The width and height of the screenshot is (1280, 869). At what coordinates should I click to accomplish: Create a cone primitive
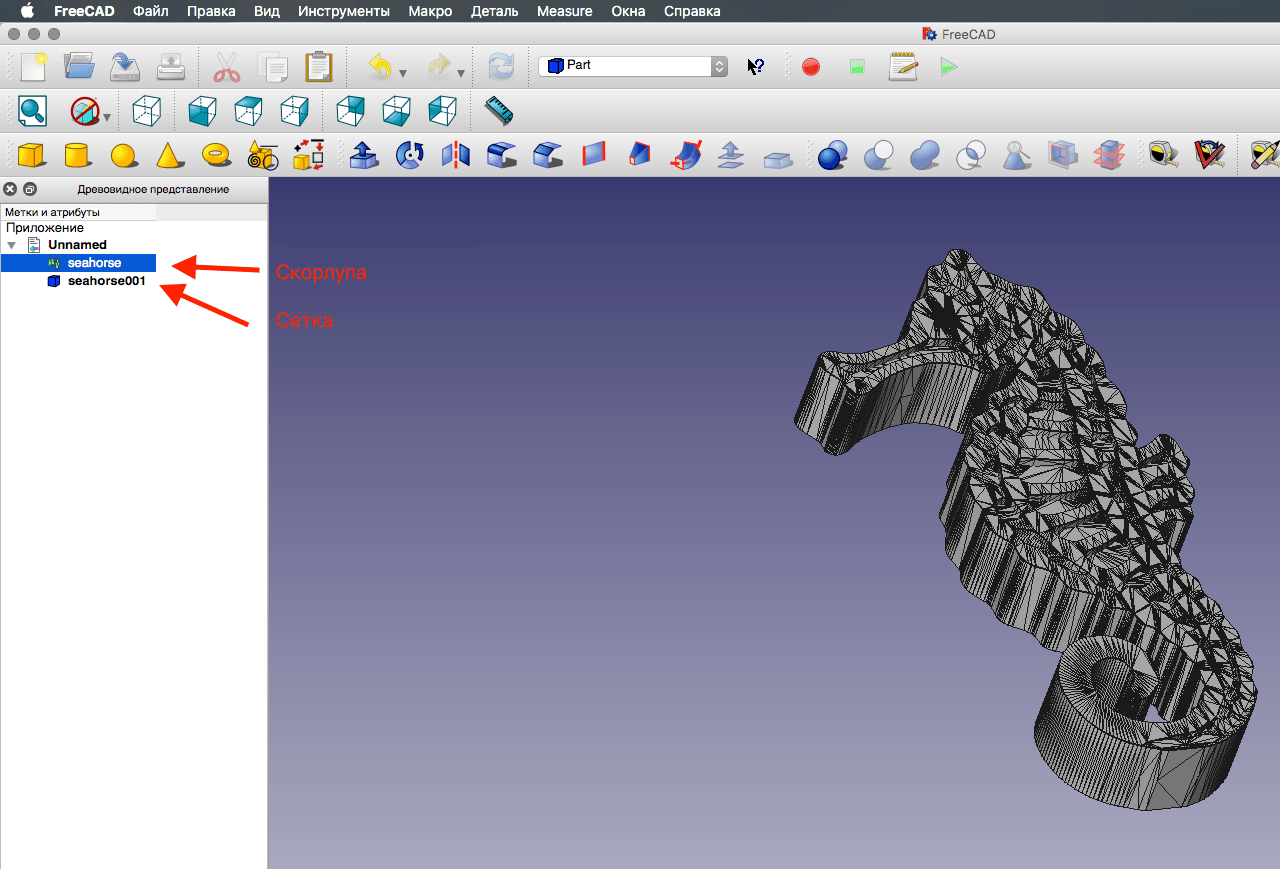point(170,155)
